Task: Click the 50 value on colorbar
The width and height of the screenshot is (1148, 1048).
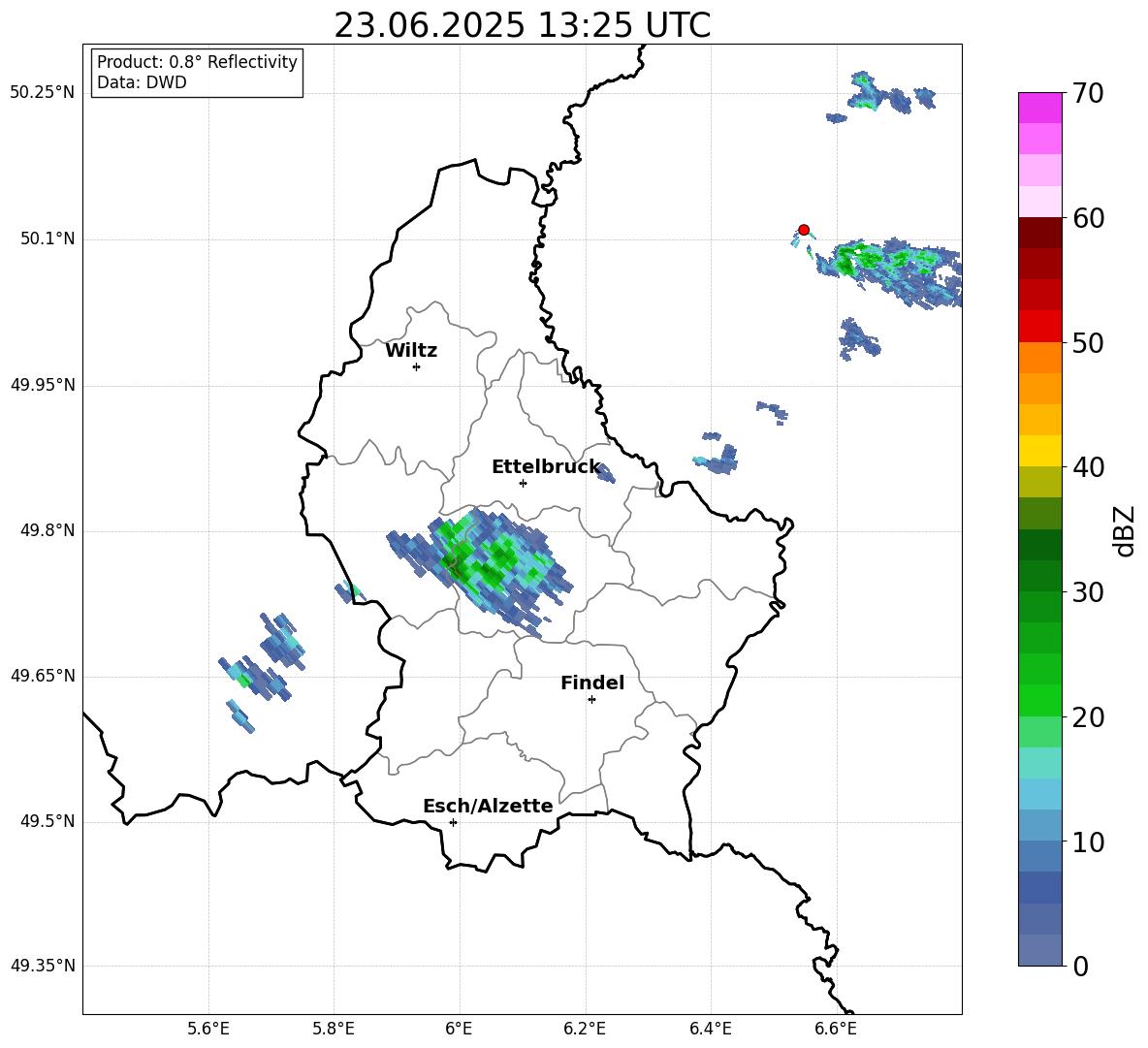Action: pyautogui.click(x=1088, y=342)
